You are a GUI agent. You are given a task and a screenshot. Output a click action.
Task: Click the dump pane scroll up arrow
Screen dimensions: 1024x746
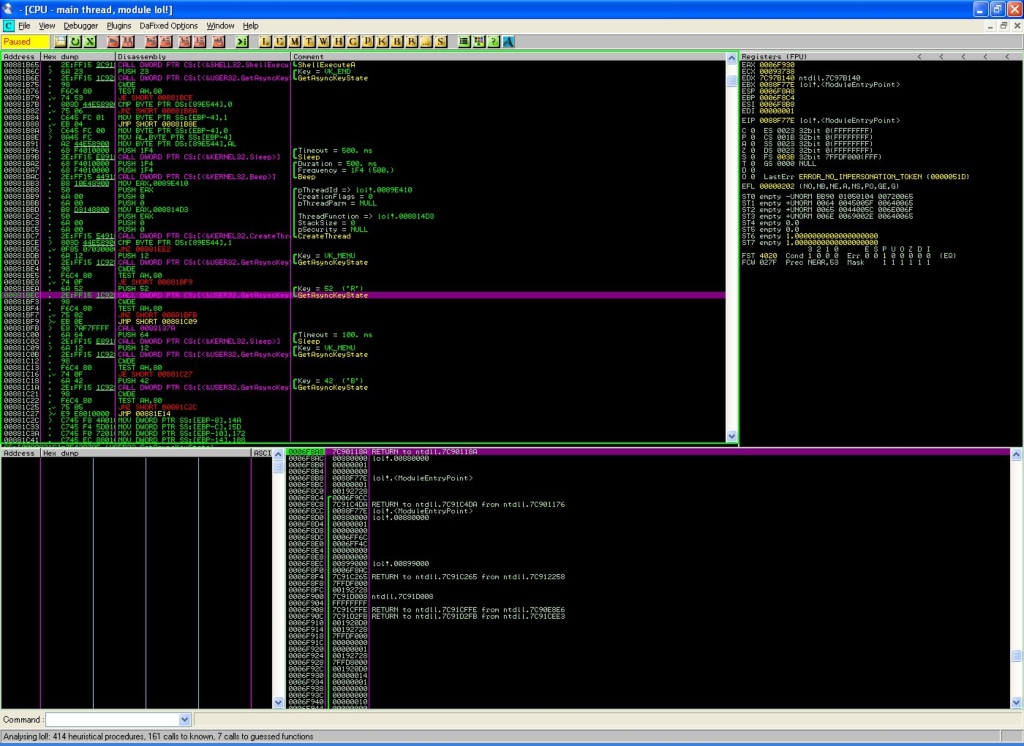pyautogui.click(x=278, y=454)
